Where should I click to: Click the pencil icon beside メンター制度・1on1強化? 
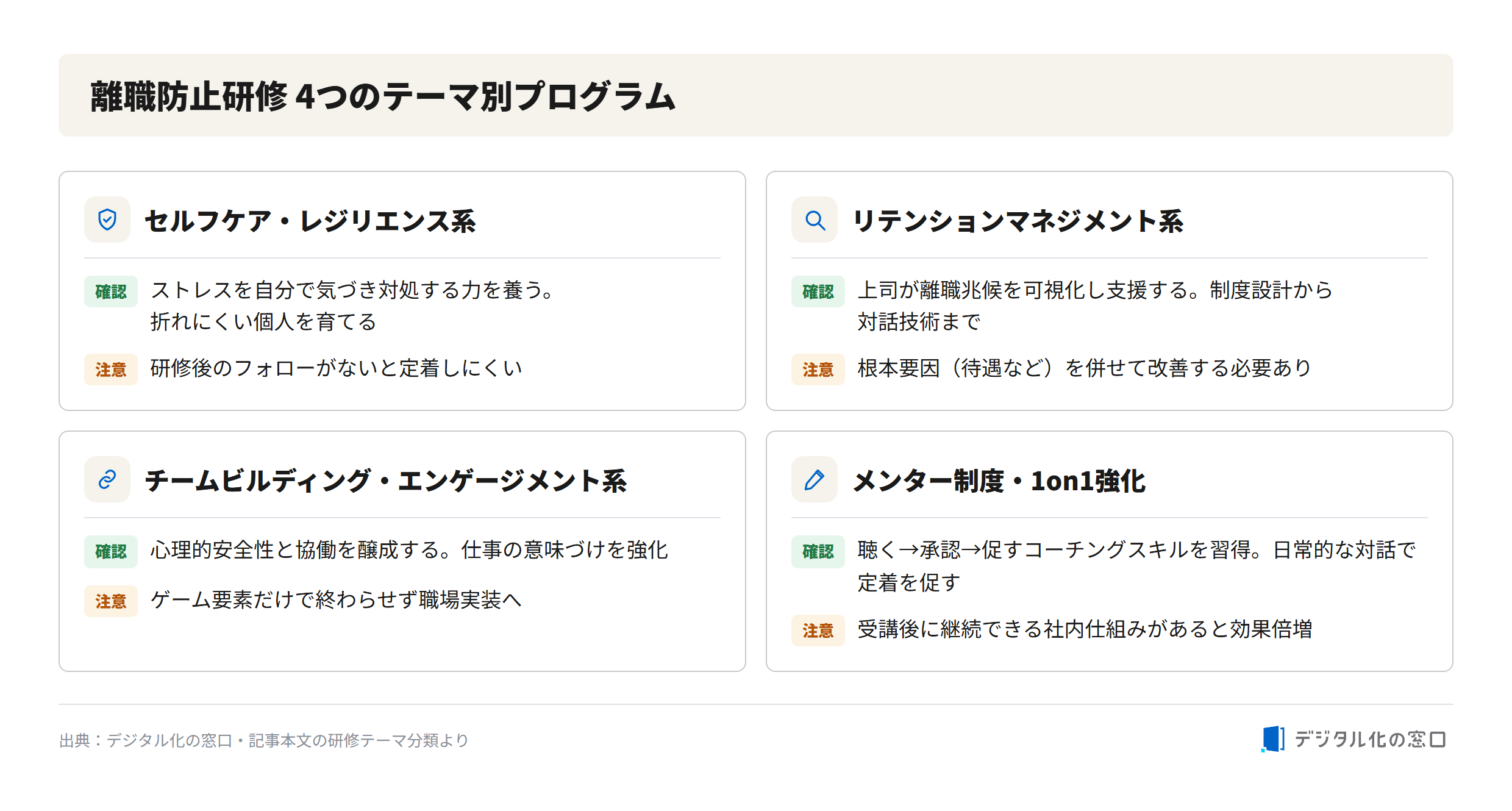pyautogui.click(x=815, y=479)
